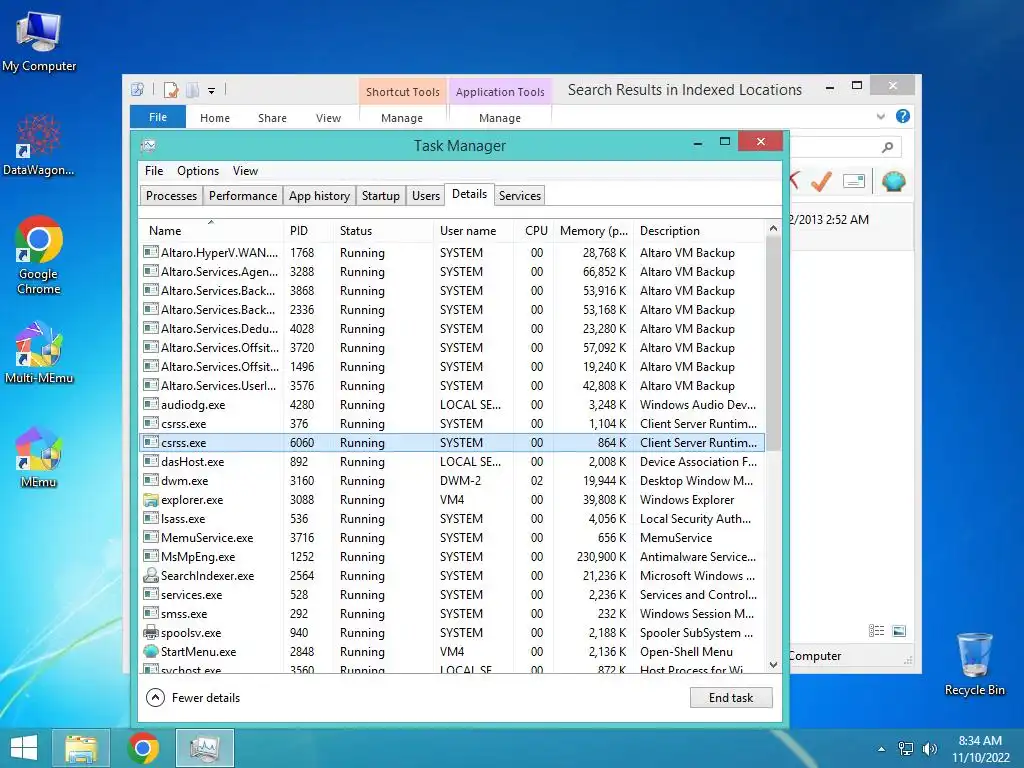Screen dimensions: 1024x768
Task: Click the envelope-like icon in Explorer ribbon
Action: 854,181
